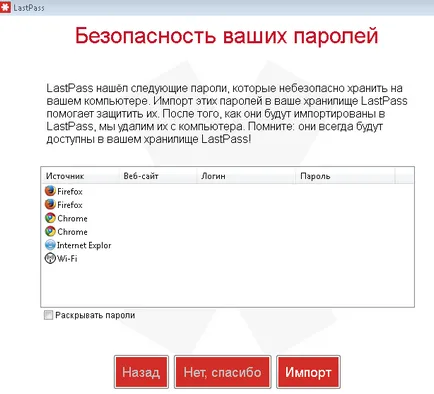Select the first Firefox row icon

[x=50, y=191]
